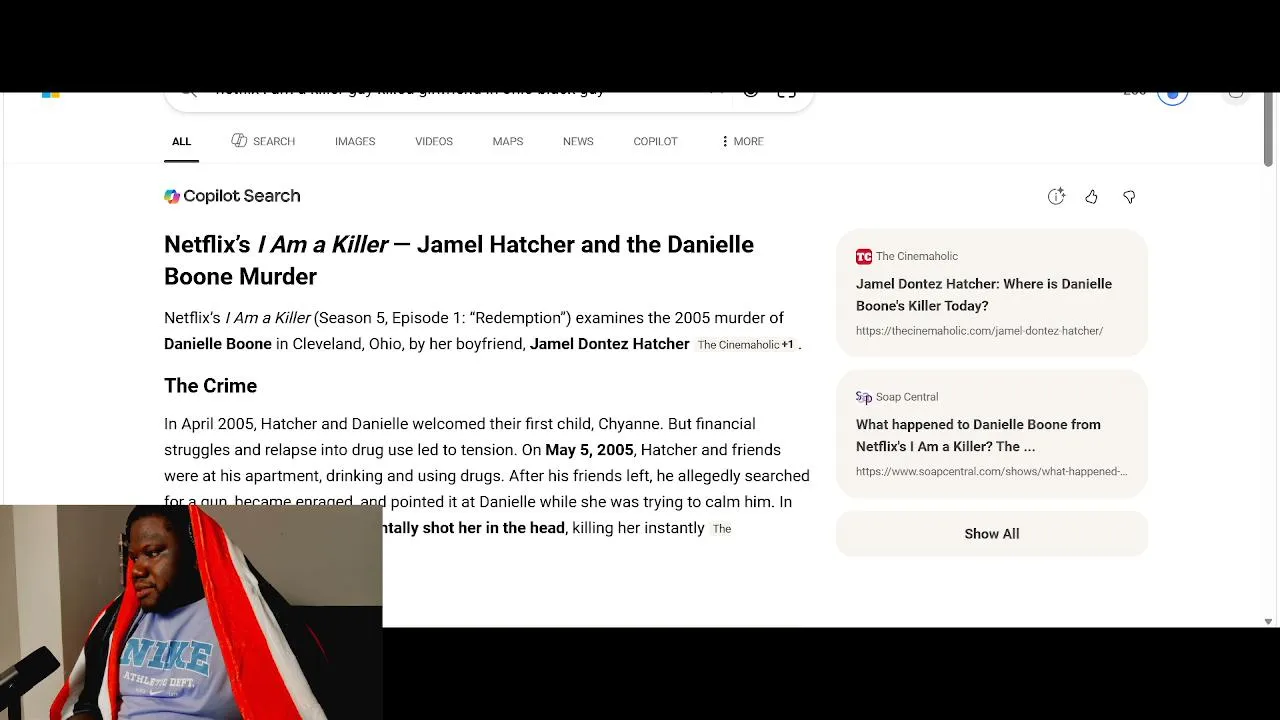Select the ALL results tab
This screenshot has height=720, width=1280.
(181, 141)
